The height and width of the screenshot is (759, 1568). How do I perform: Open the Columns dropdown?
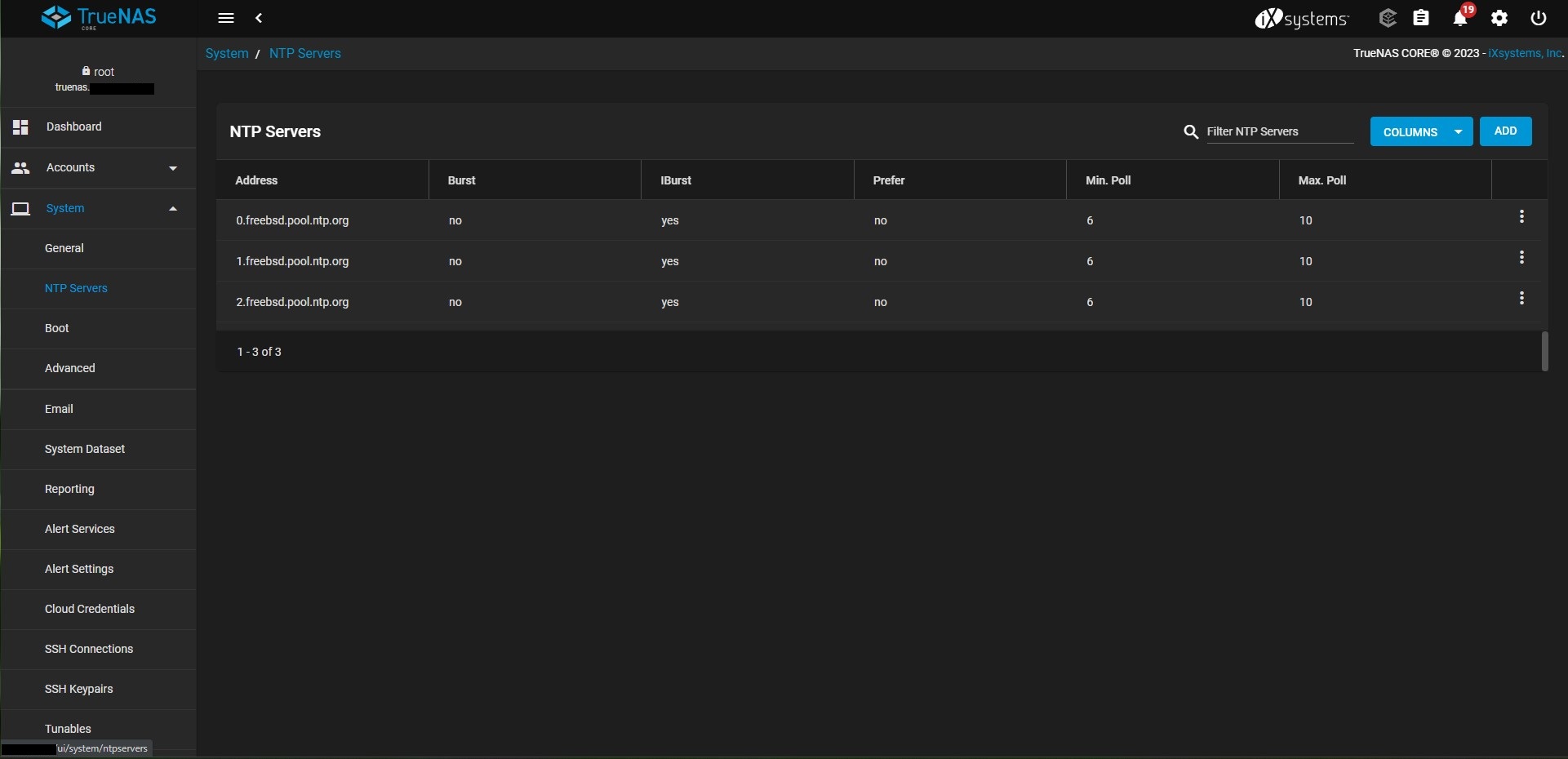1421,131
